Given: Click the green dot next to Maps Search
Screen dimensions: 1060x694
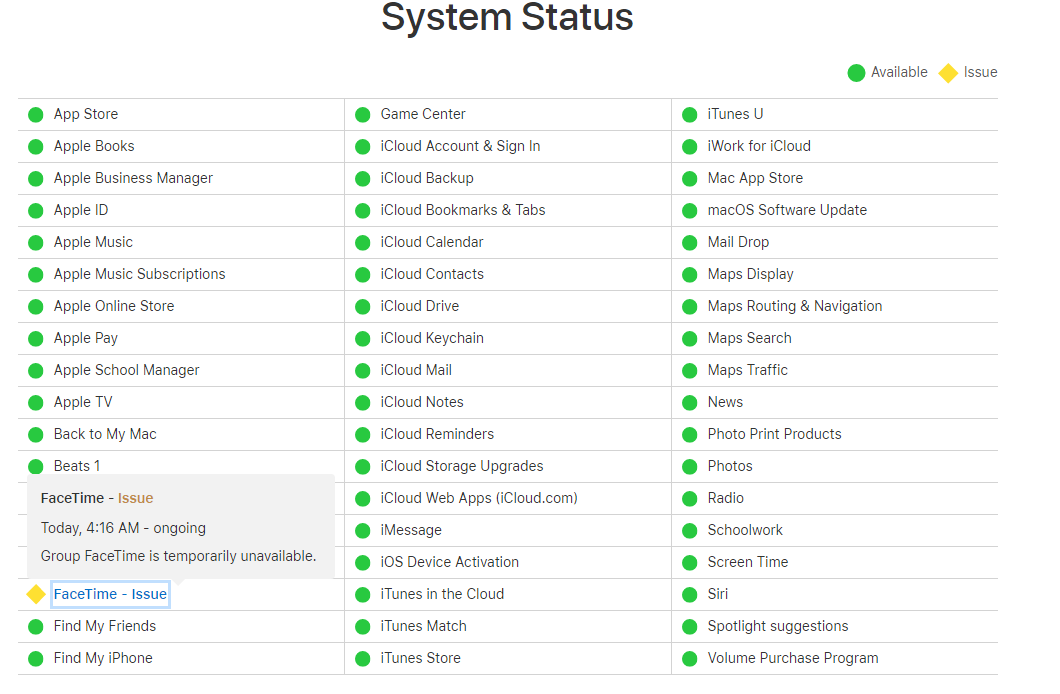Looking at the screenshot, I should click(x=690, y=339).
